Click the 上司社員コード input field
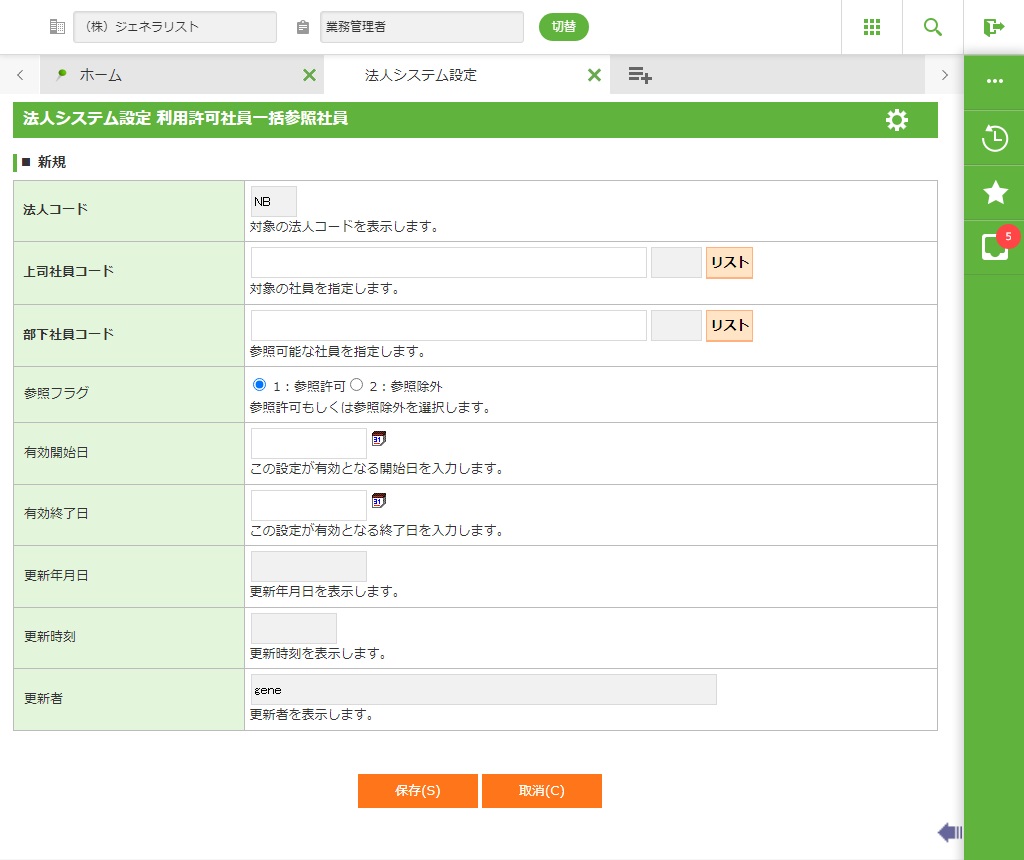 click(x=448, y=263)
